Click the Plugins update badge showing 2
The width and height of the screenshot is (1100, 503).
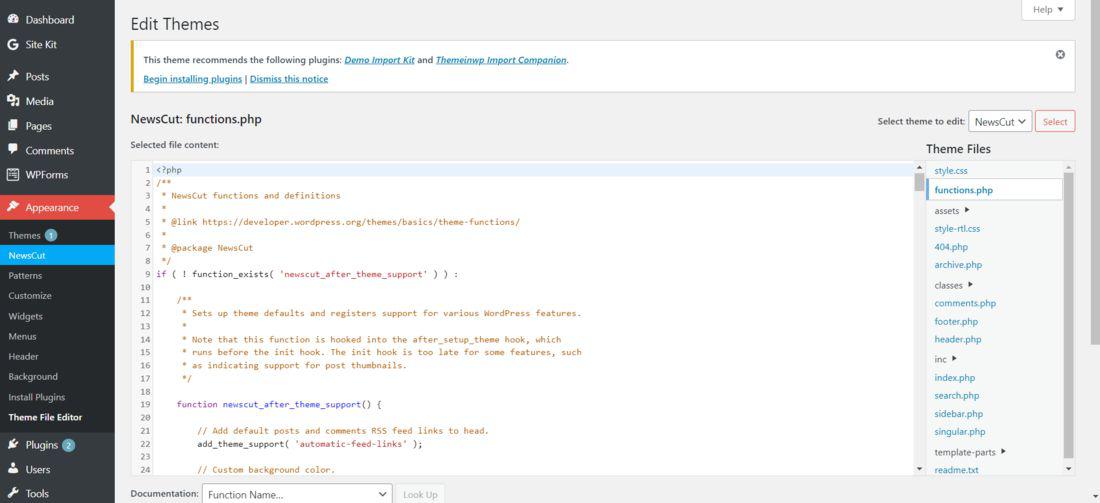(x=68, y=445)
